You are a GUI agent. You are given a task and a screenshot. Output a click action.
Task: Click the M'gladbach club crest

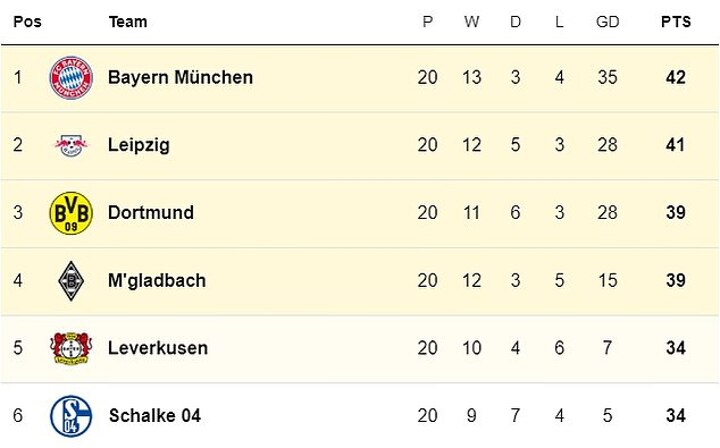click(x=70, y=281)
